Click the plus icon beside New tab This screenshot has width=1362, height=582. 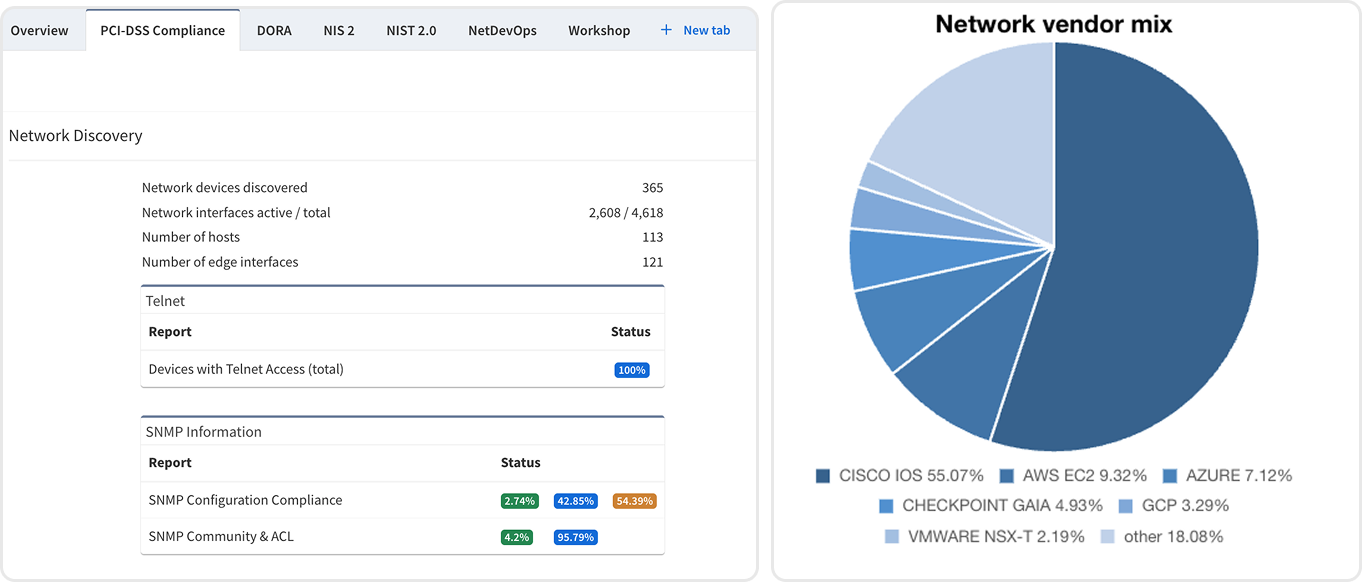tap(666, 30)
